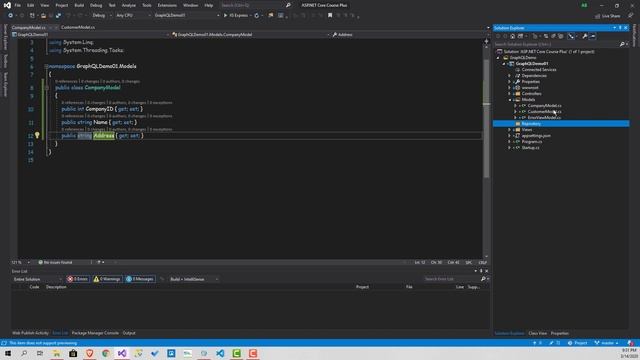The width and height of the screenshot is (640, 360).
Task: Click the Solution Explorer home icon
Action: [512, 36]
